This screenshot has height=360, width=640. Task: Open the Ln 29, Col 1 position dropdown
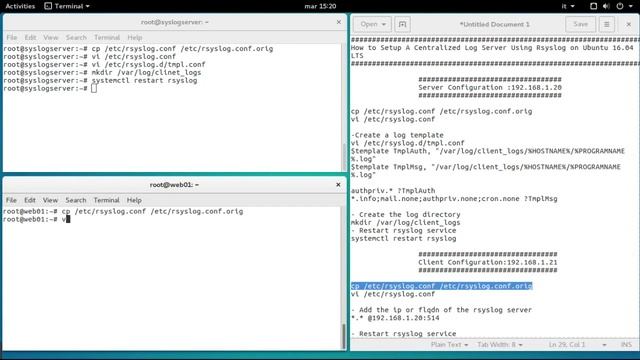[577, 345]
